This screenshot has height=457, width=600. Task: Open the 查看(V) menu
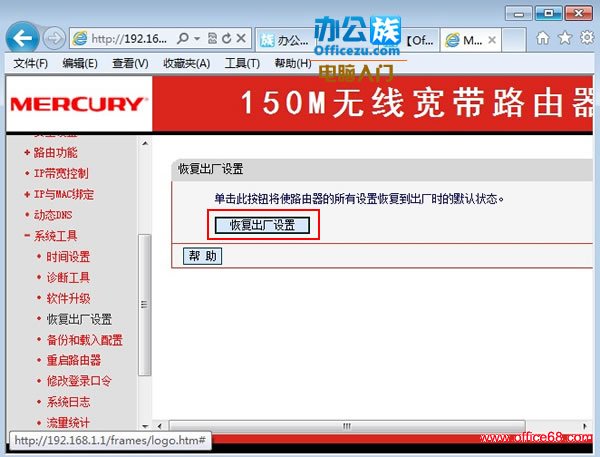pyautogui.click(x=130, y=63)
